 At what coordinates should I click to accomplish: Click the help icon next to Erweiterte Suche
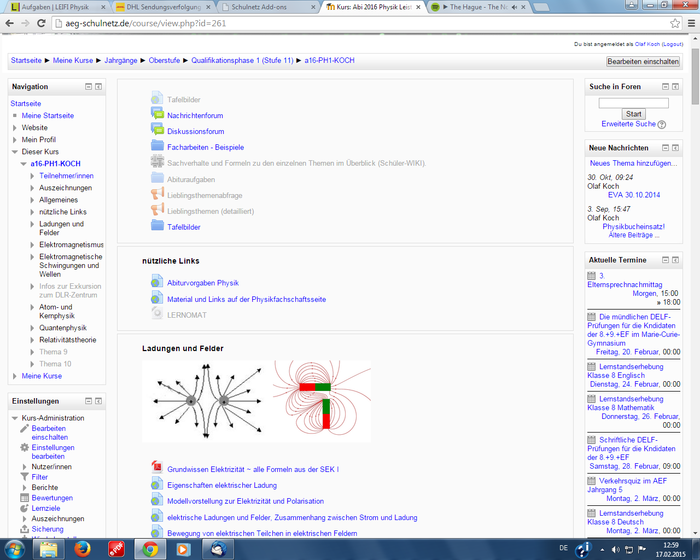click(x=662, y=125)
